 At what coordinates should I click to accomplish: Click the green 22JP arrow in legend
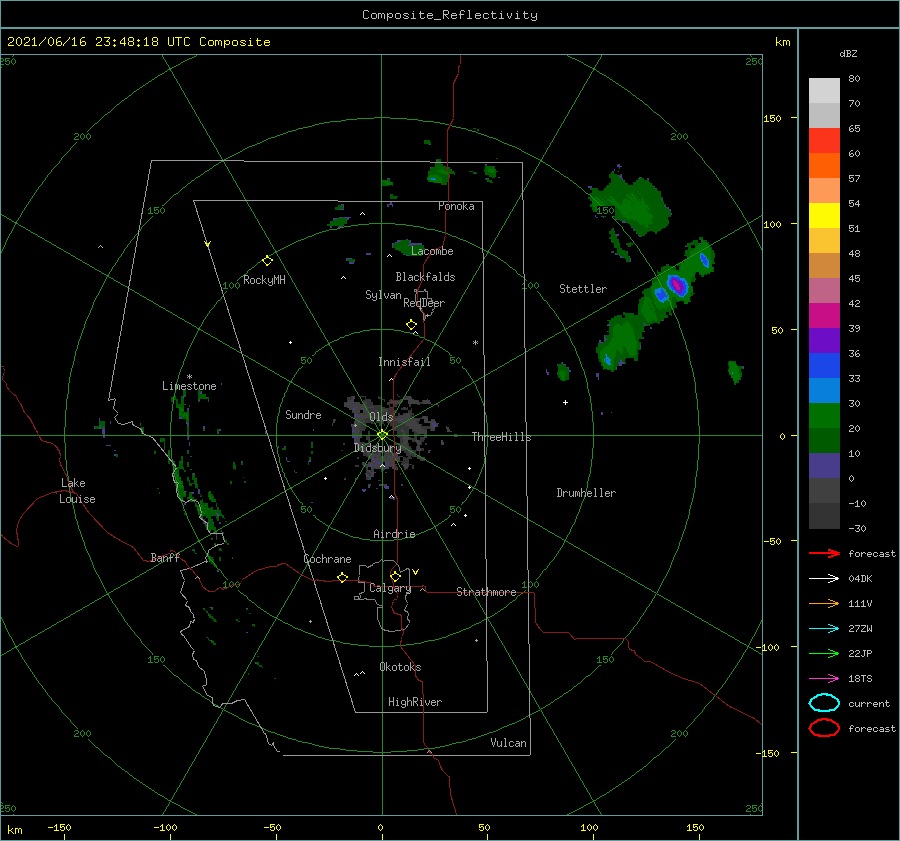824,653
